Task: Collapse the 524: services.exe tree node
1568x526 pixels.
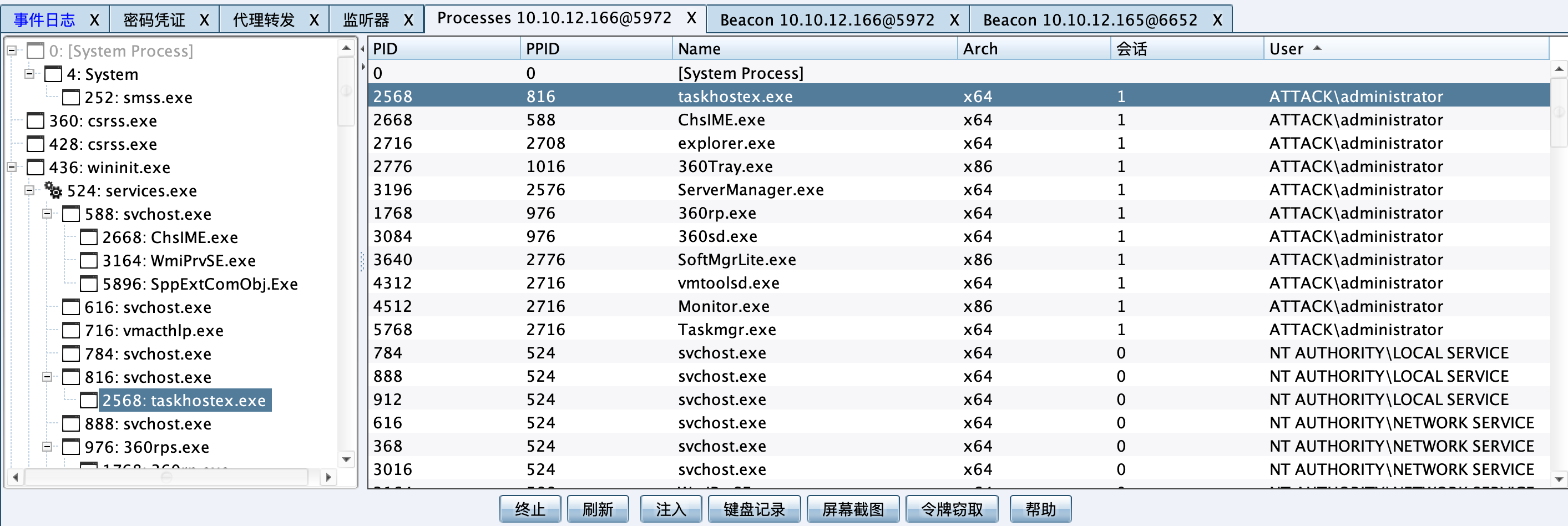Action: [x=29, y=190]
